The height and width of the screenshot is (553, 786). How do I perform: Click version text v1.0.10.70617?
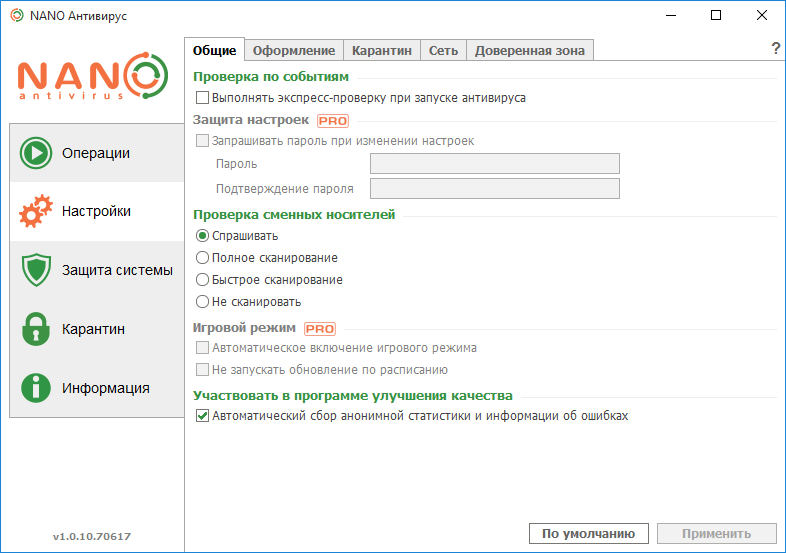click(92, 536)
